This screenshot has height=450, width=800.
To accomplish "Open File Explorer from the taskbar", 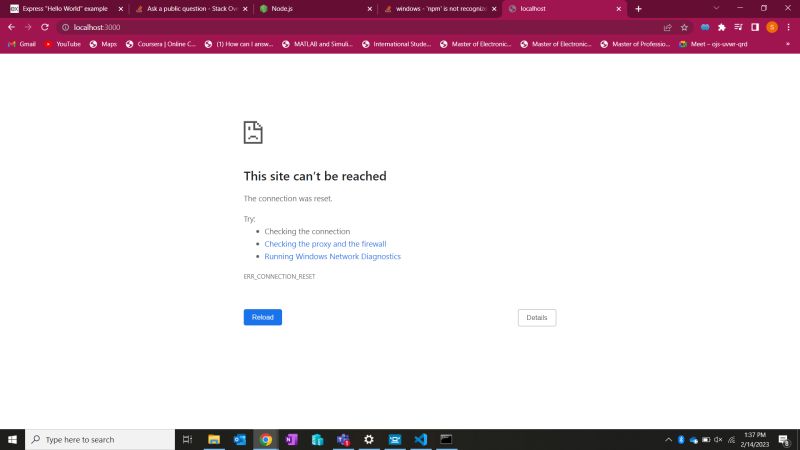I will 214,439.
